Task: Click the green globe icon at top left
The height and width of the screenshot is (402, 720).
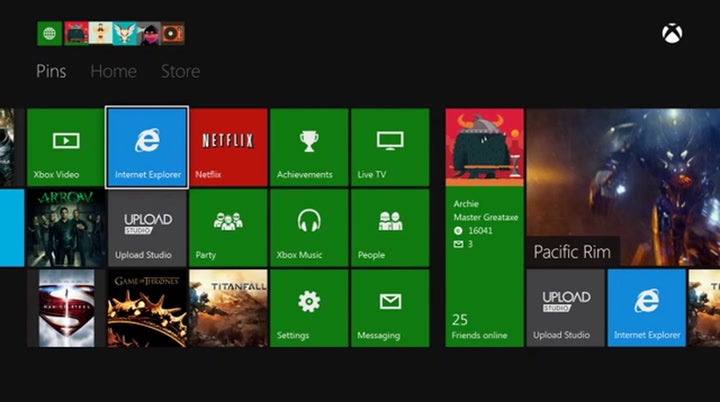Action: pyautogui.click(x=49, y=33)
